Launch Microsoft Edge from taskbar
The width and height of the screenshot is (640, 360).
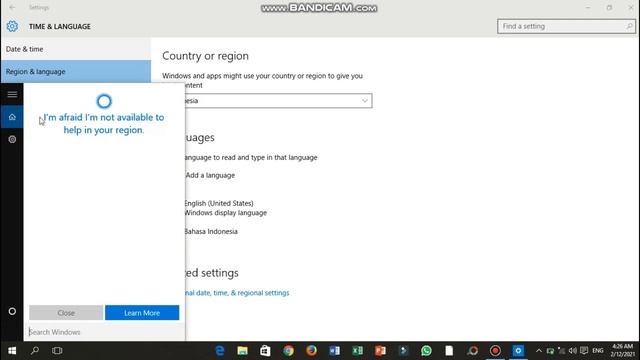point(220,351)
